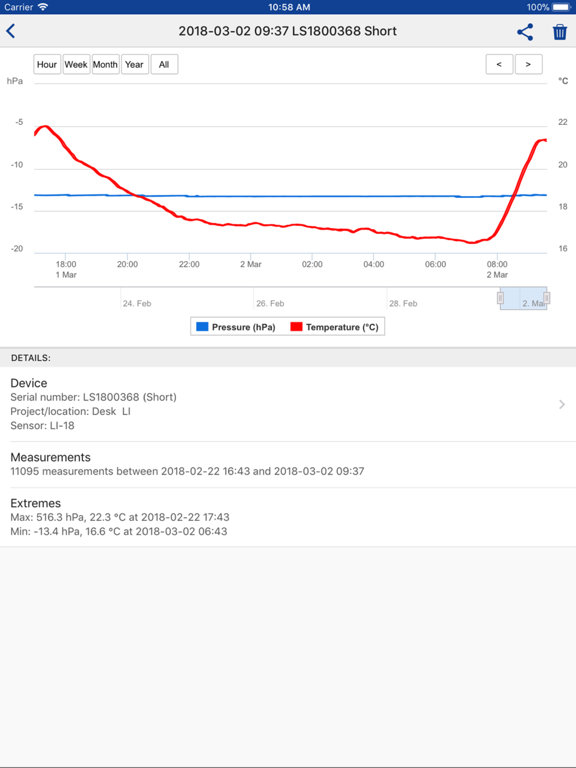
Task: Click the red temperature line on chart
Action: pos(312,227)
